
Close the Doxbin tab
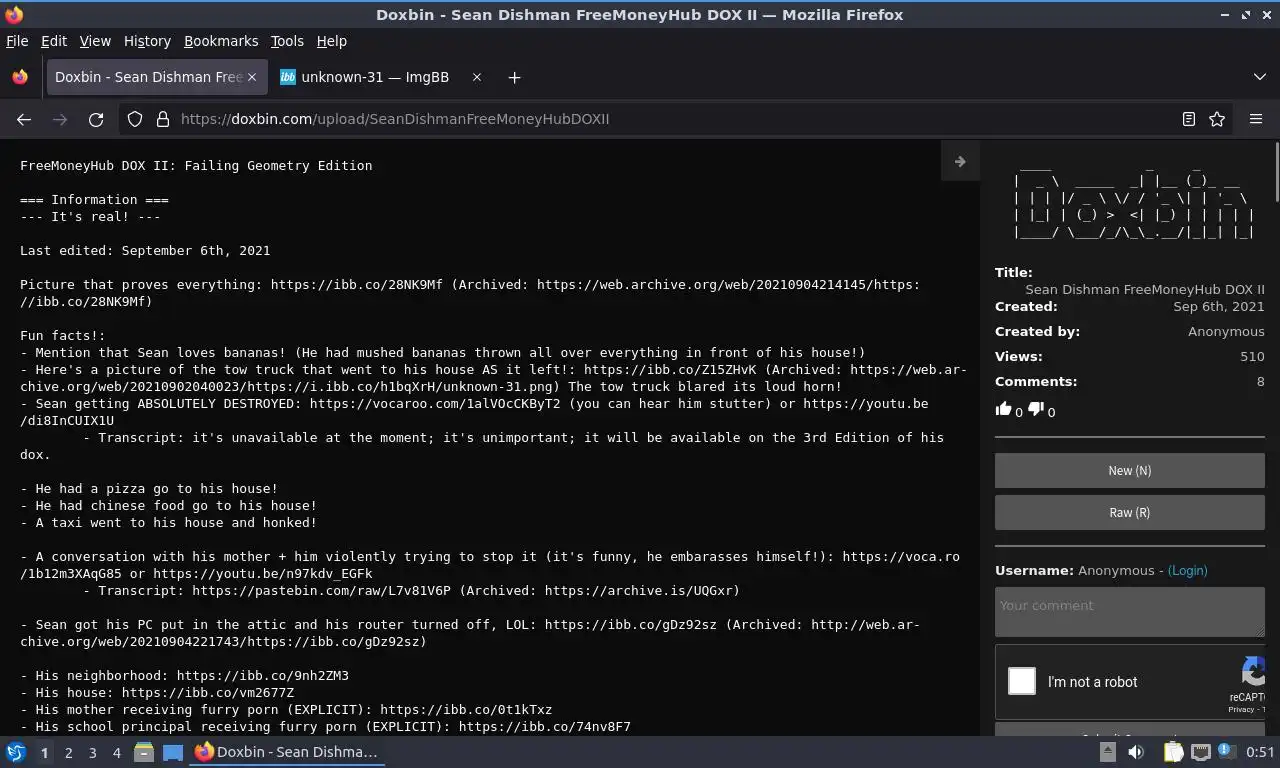252,77
